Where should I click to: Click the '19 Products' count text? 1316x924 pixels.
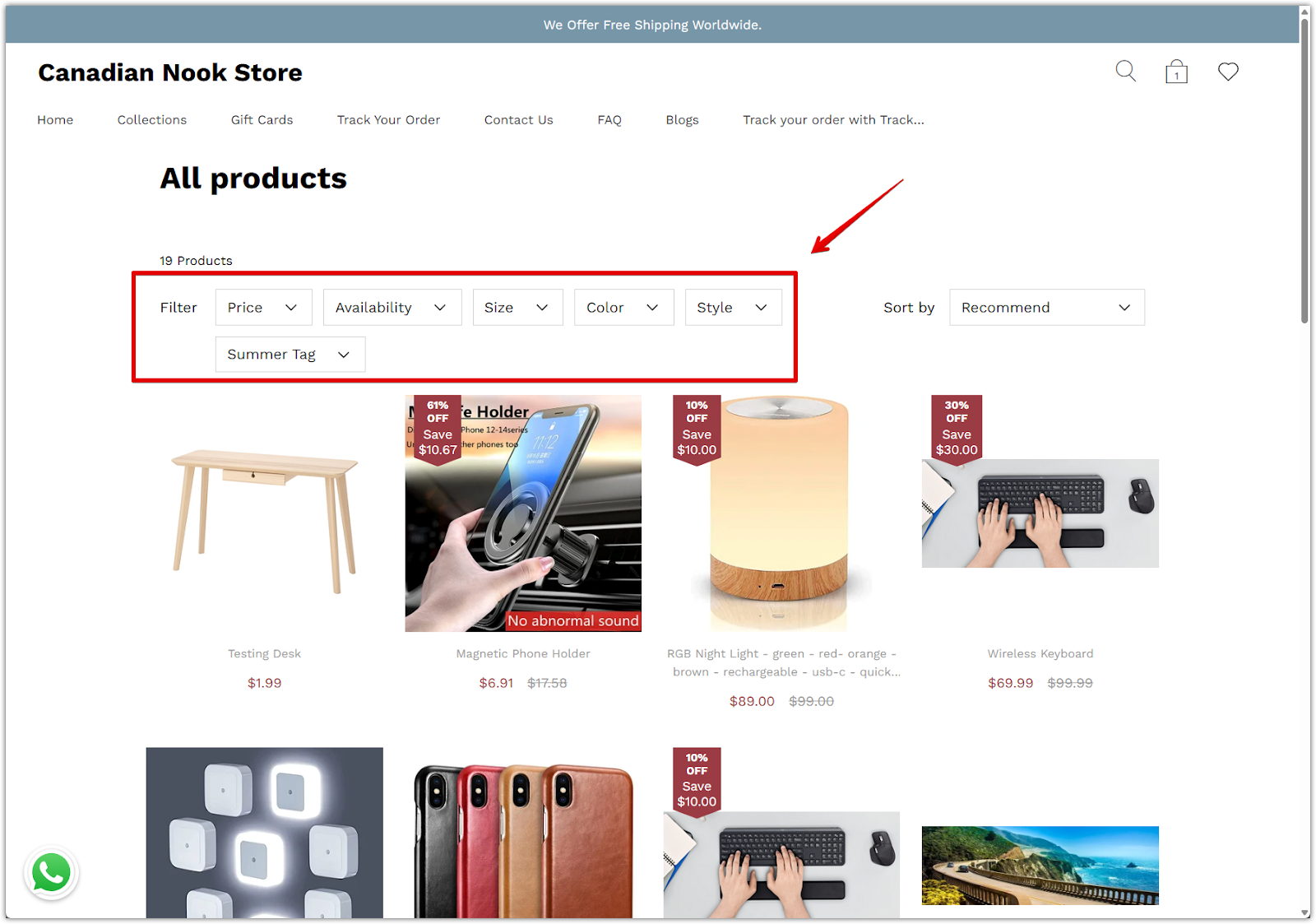pyautogui.click(x=196, y=261)
